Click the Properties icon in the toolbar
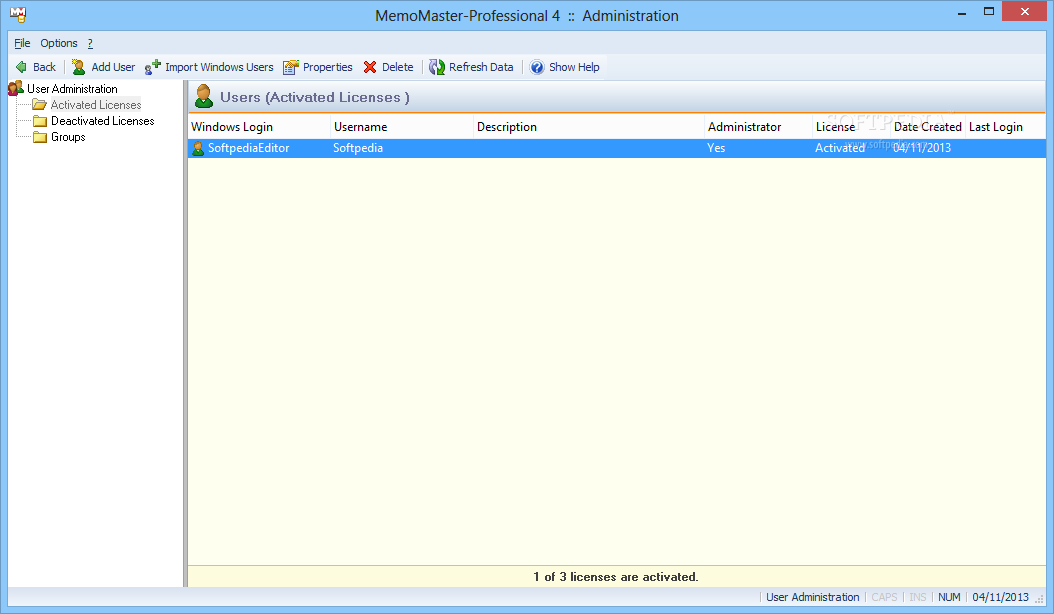 290,67
